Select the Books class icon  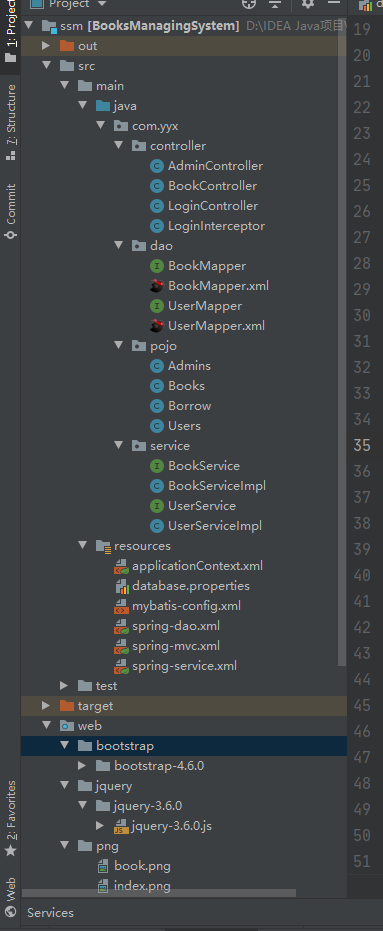pyautogui.click(x=157, y=386)
